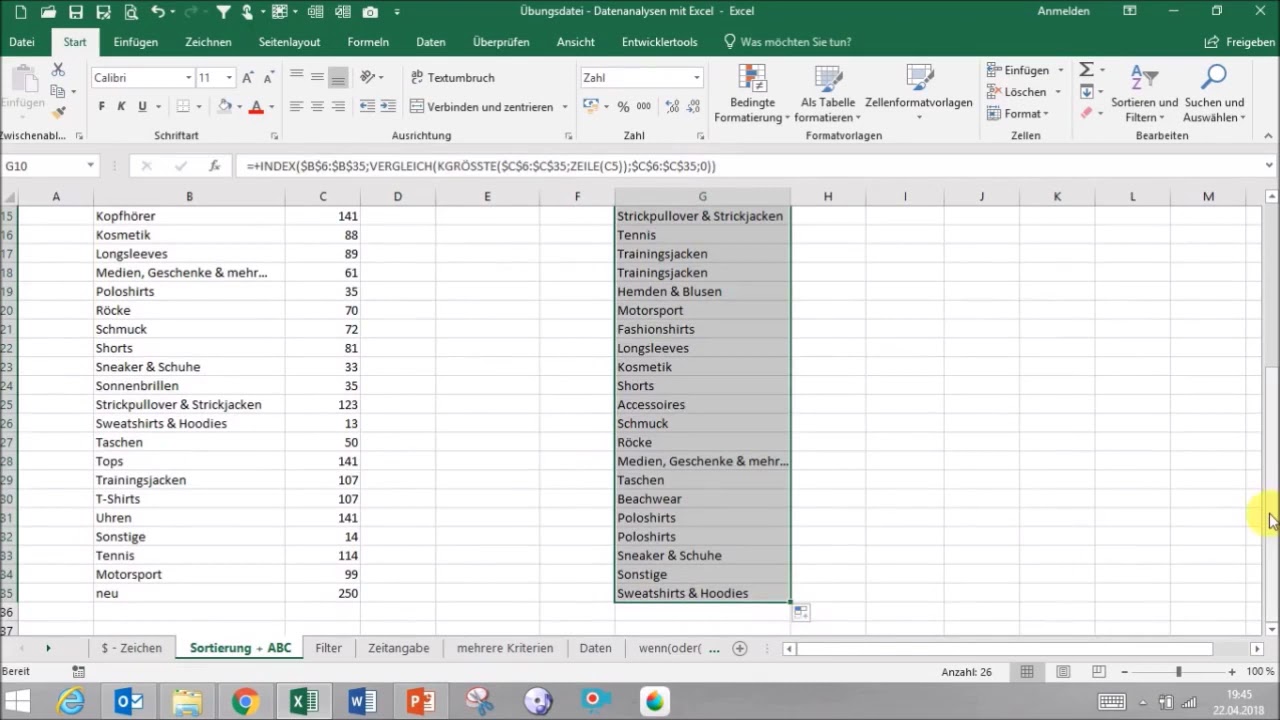Click the macro recording icon in the status bar
Viewport: 1280px width, 720px height.
pyautogui.click(x=79, y=672)
